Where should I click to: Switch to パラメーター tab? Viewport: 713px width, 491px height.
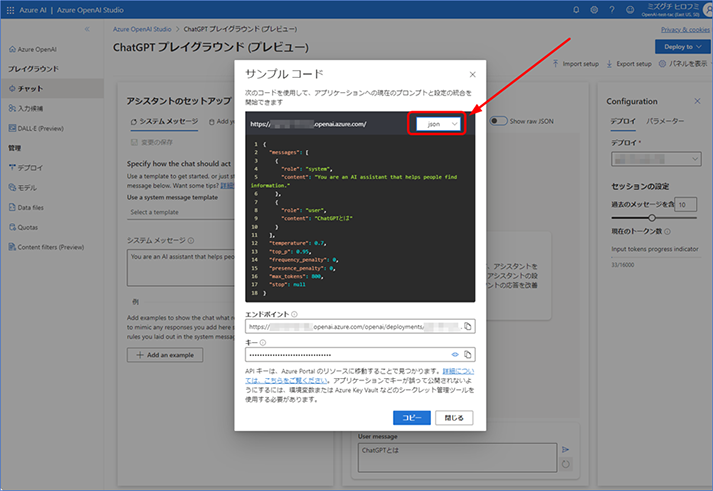pyautogui.click(x=665, y=121)
